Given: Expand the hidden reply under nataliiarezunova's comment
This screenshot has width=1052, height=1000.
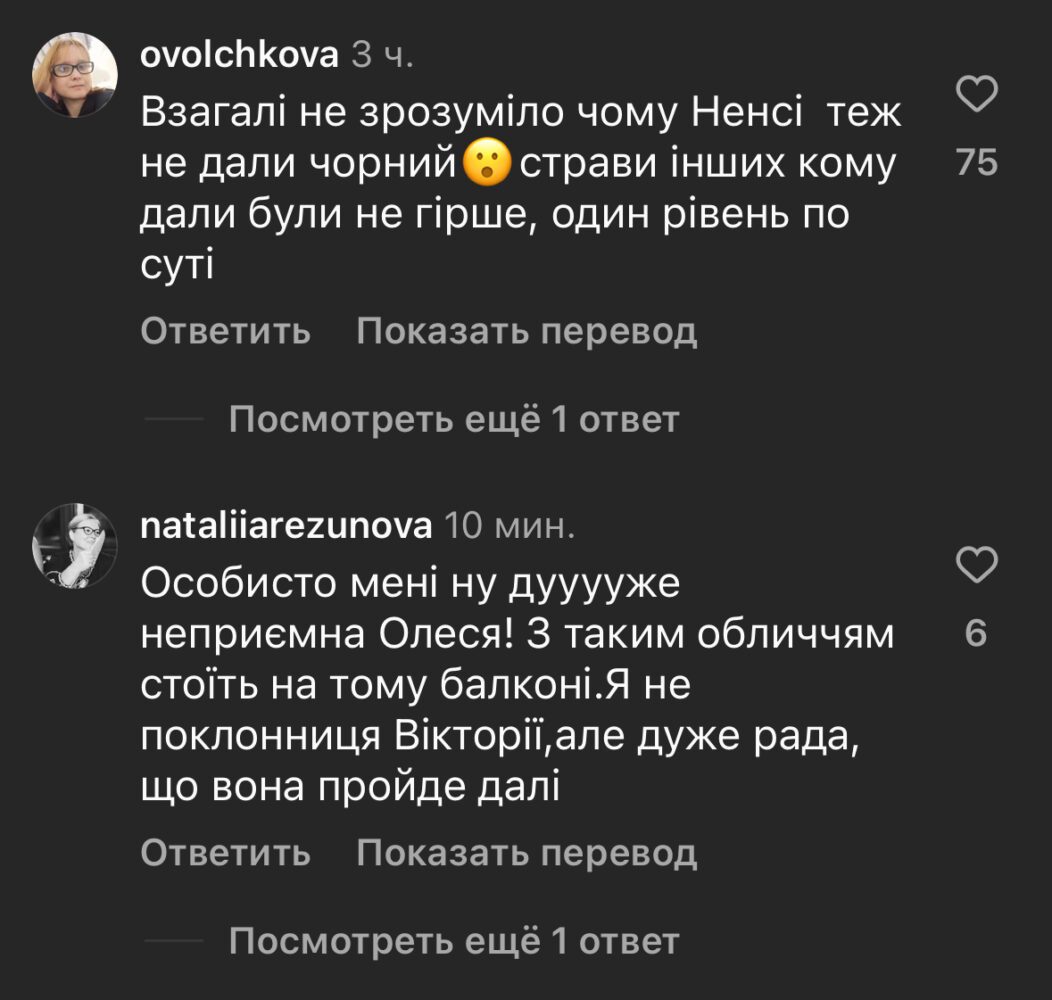Looking at the screenshot, I should [x=453, y=941].
